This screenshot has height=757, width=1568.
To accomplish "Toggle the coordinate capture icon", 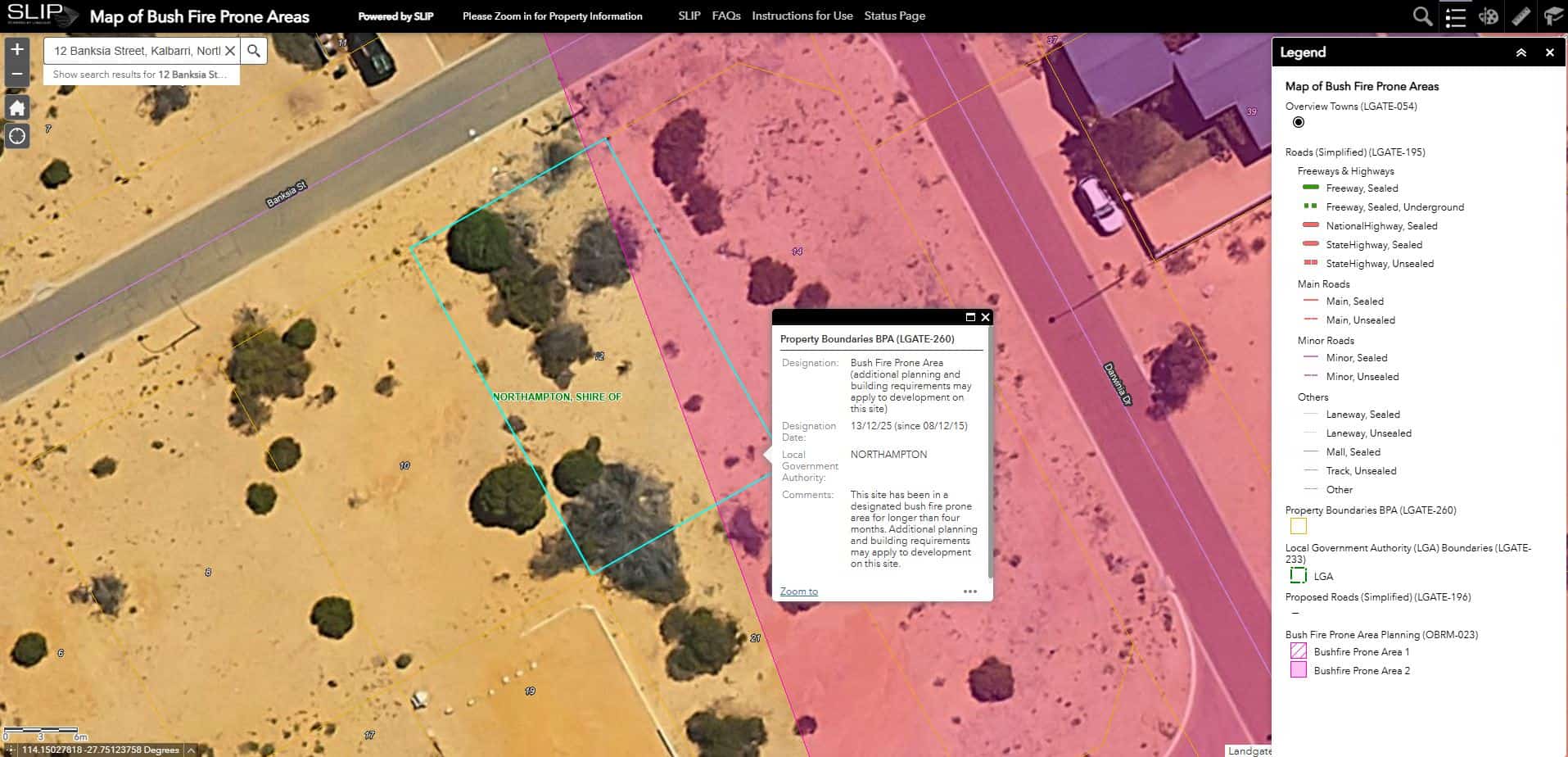I will 9,750.
